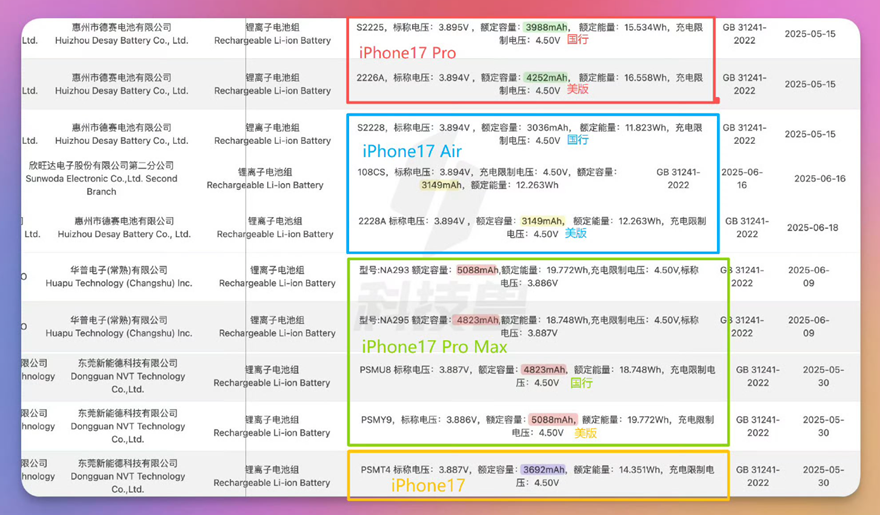
Task: Click the blue 国行 tag in S2228 row
Action: coord(577,140)
